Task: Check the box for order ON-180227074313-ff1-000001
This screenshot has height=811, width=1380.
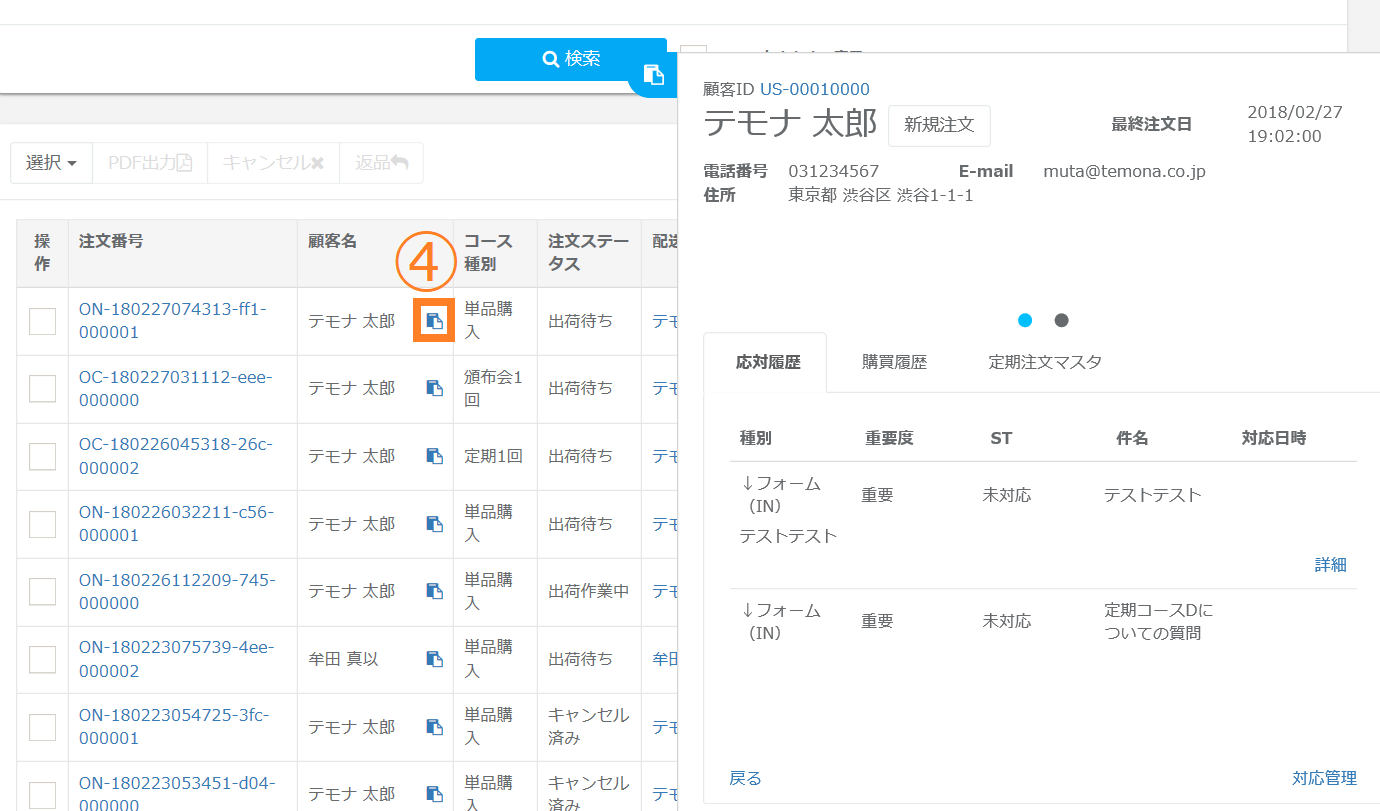Action: (x=42, y=321)
